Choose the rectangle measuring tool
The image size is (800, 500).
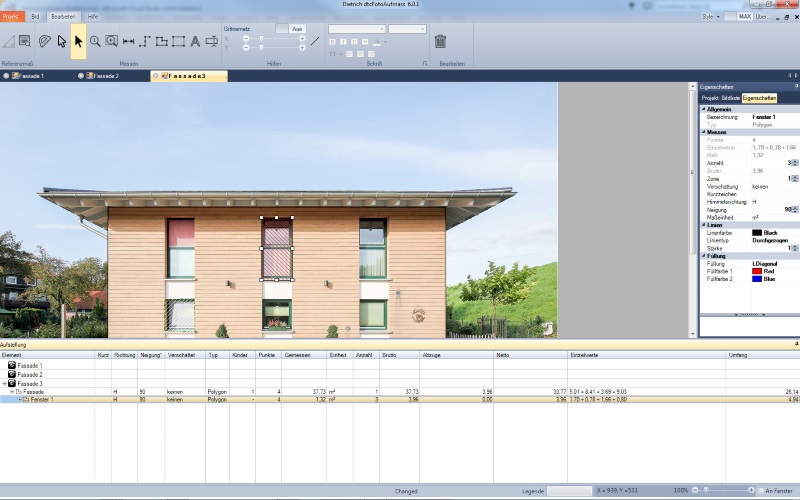point(178,41)
